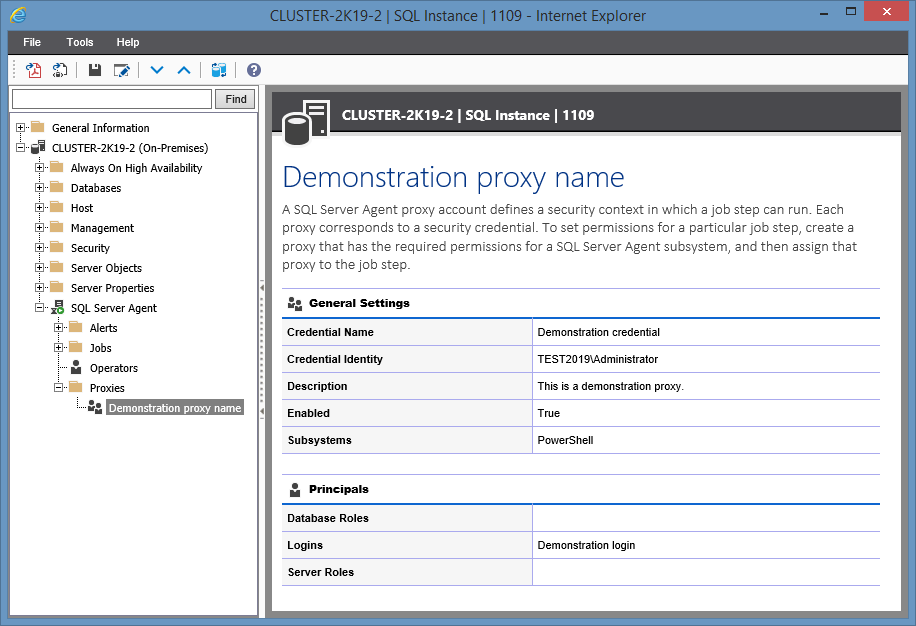Open help via question mark icon
916x626 pixels.
(x=254, y=70)
